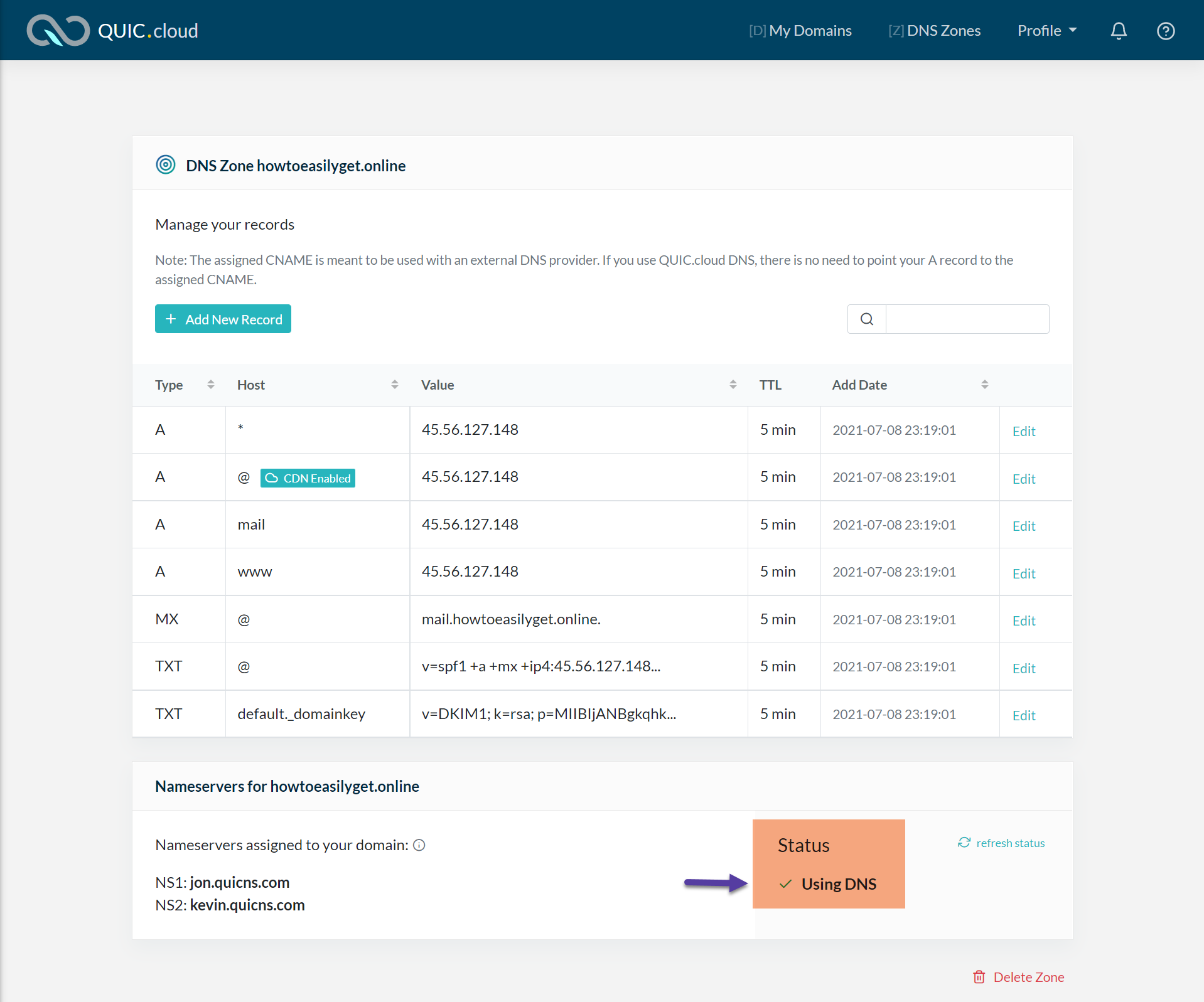Sort records by Host column
This screenshot has width=1204, height=1002.
pos(395,385)
